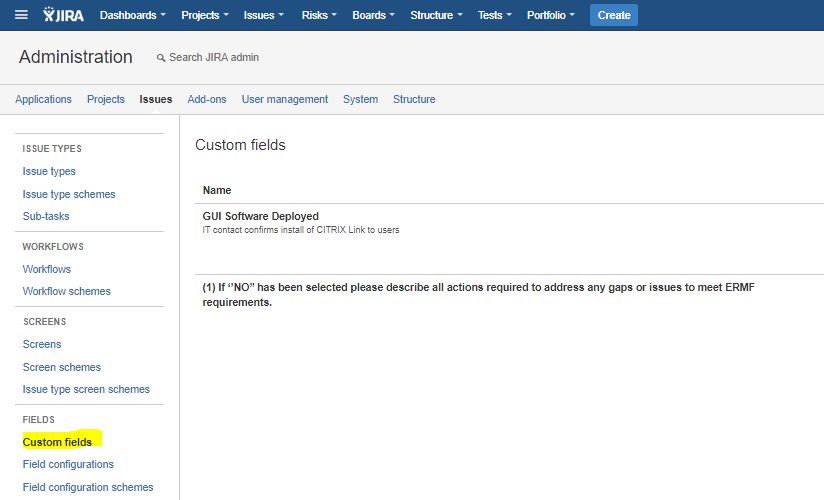Open Field configuration schemes link
Image resolution: width=824 pixels, height=500 pixels.
pyautogui.click(x=88, y=487)
